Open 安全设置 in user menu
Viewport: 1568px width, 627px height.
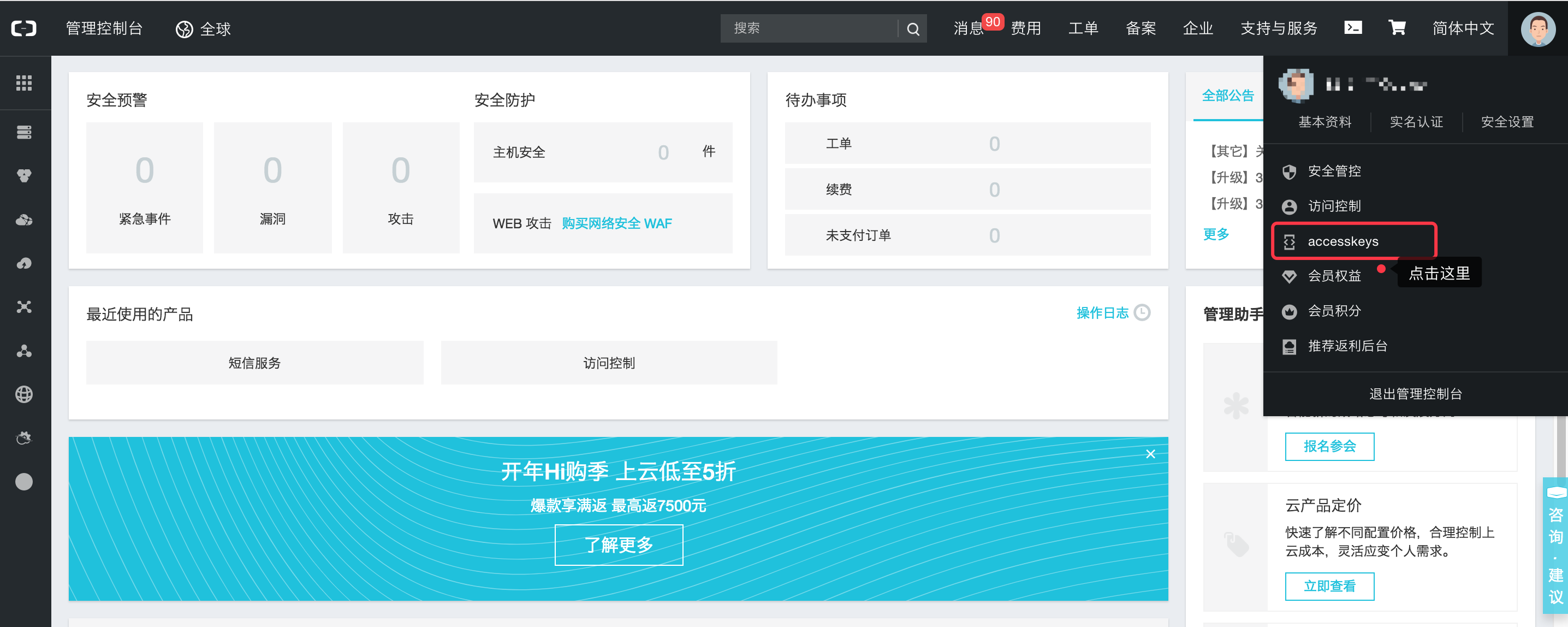(1506, 122)
